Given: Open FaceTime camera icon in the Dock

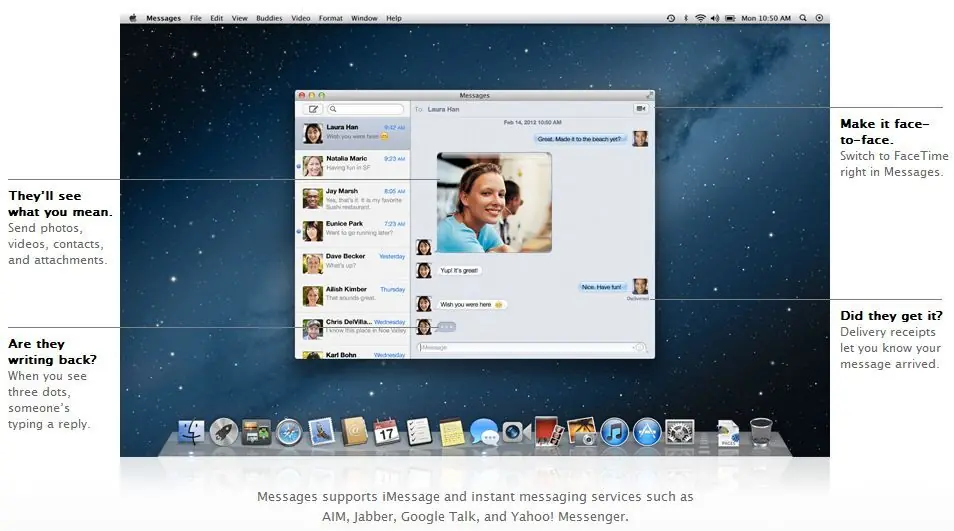Looking at the screenshot, I should [x=517, y=432].
